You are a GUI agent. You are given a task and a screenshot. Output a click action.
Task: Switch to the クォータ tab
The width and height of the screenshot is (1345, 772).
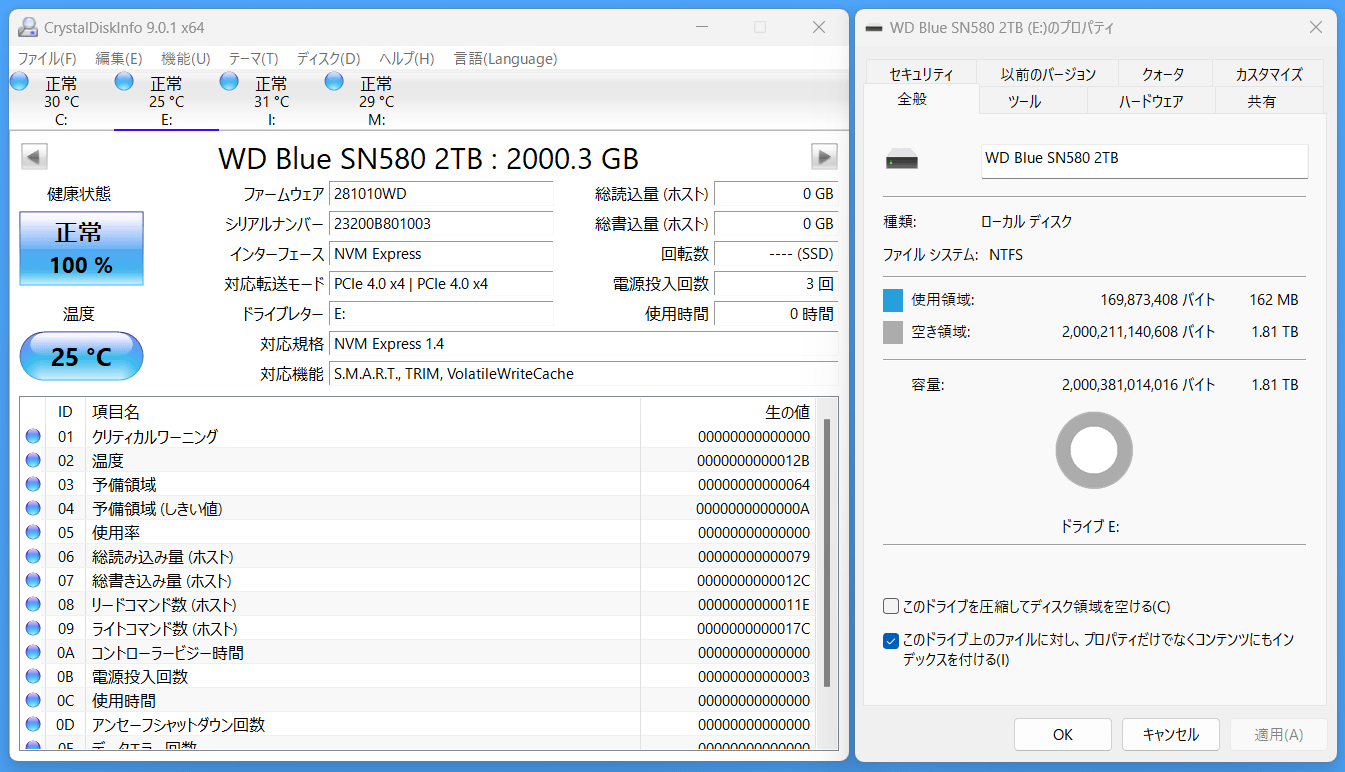tap(1164, 74)
